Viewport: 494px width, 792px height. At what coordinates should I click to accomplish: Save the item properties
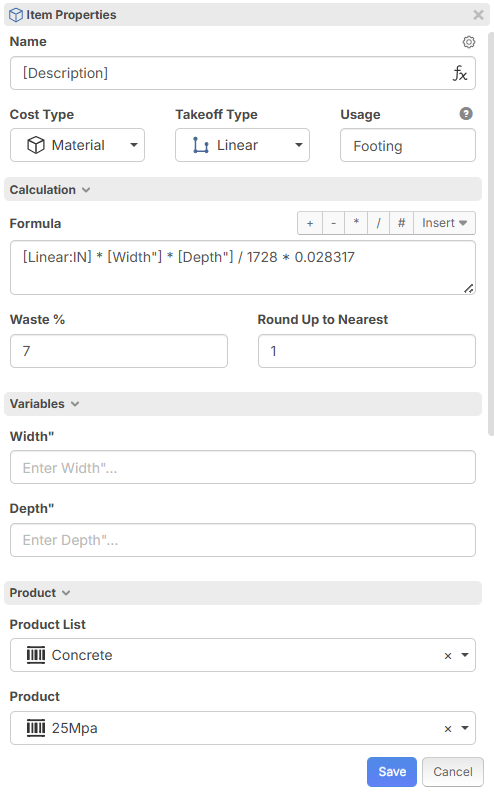point(392,771)
